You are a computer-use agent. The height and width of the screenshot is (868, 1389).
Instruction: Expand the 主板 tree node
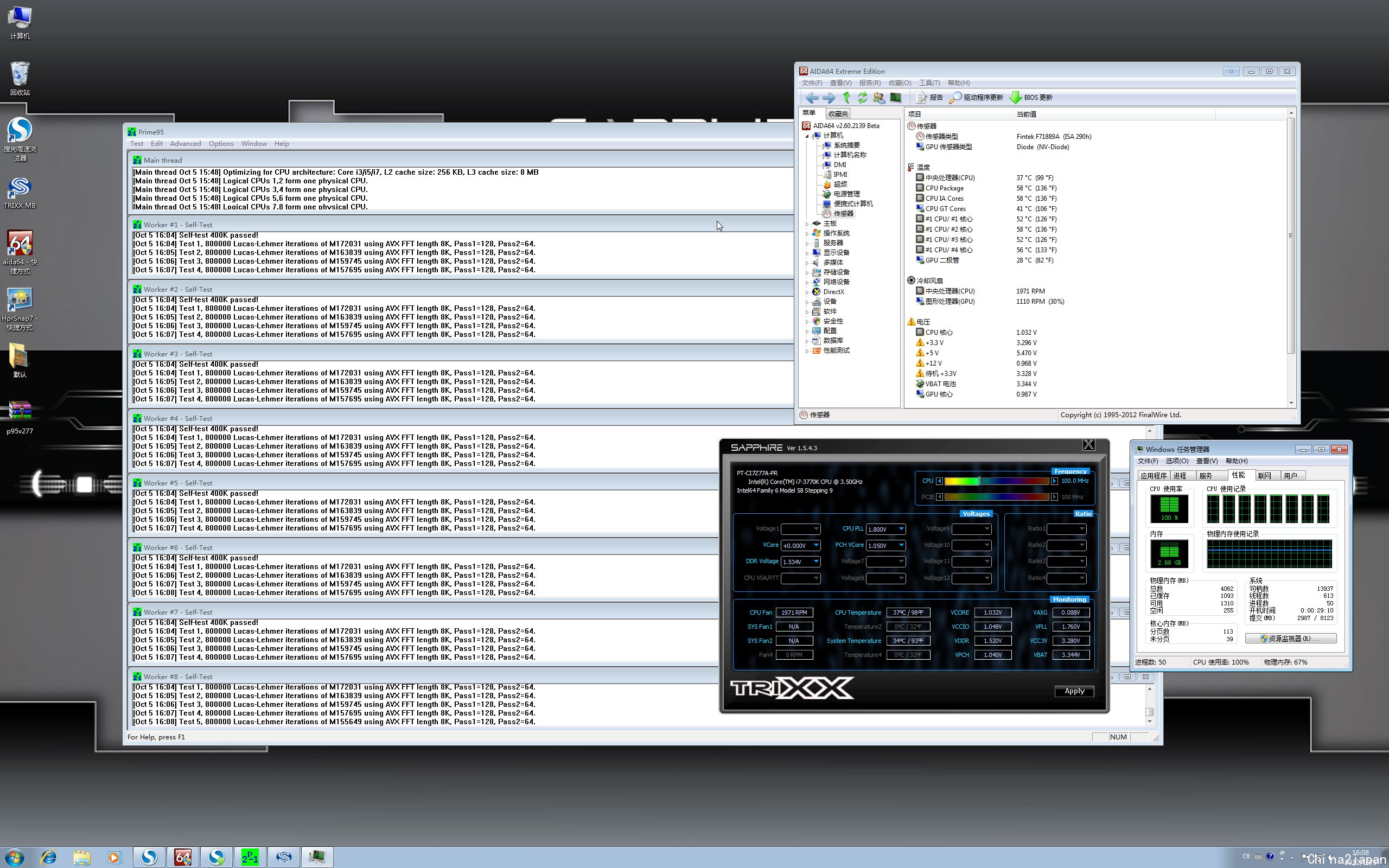pyautogui.click(x=806, y=224)
